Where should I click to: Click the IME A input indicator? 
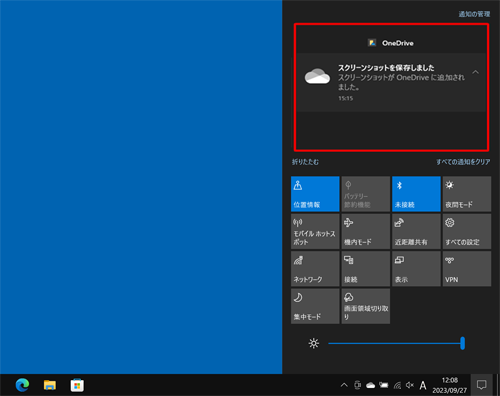point(423,386)
